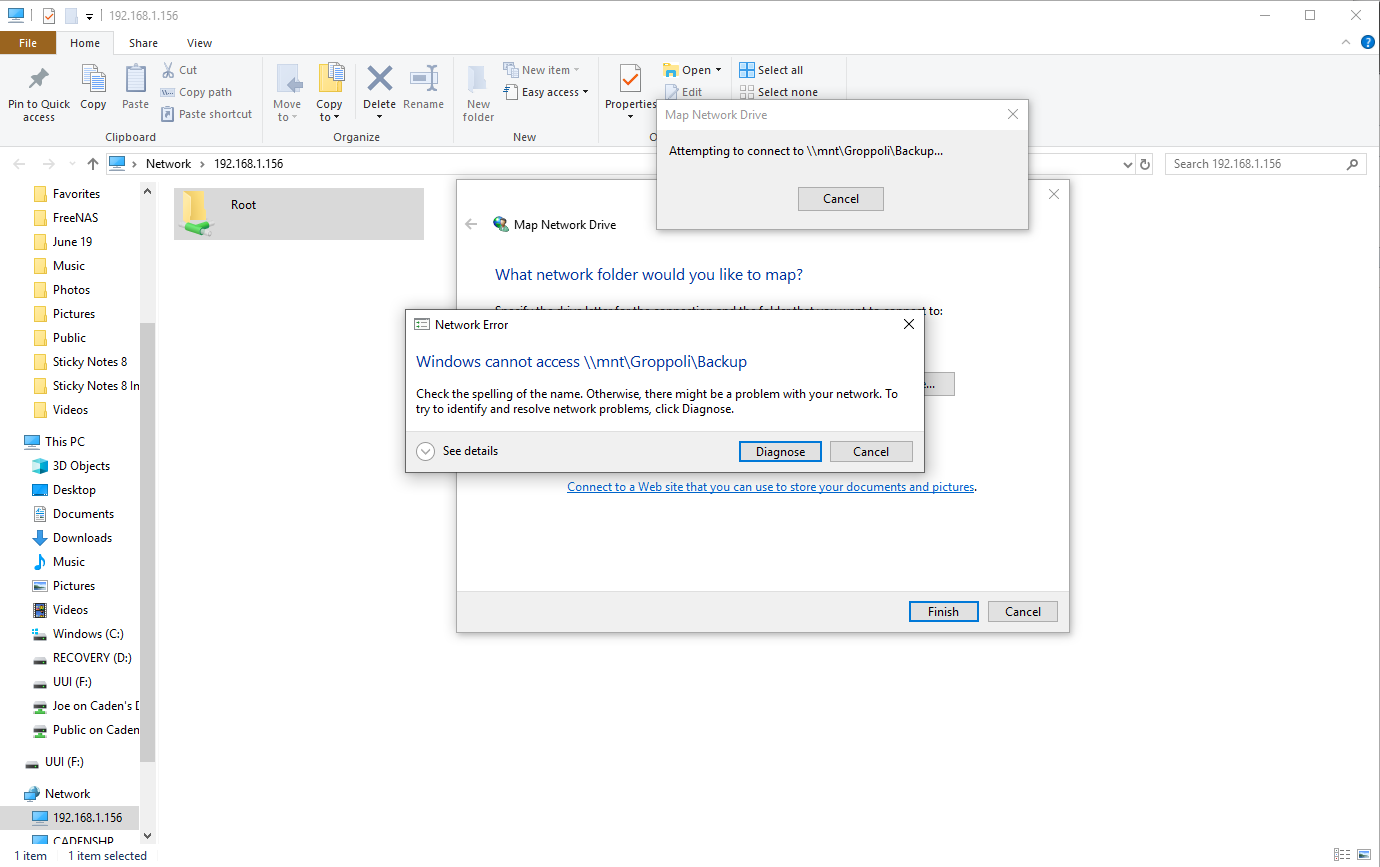Image resolution: width=1380 pixels, height=867 pixels.
Task: Expand the Easy access dropdown
Action: (585, 92)
